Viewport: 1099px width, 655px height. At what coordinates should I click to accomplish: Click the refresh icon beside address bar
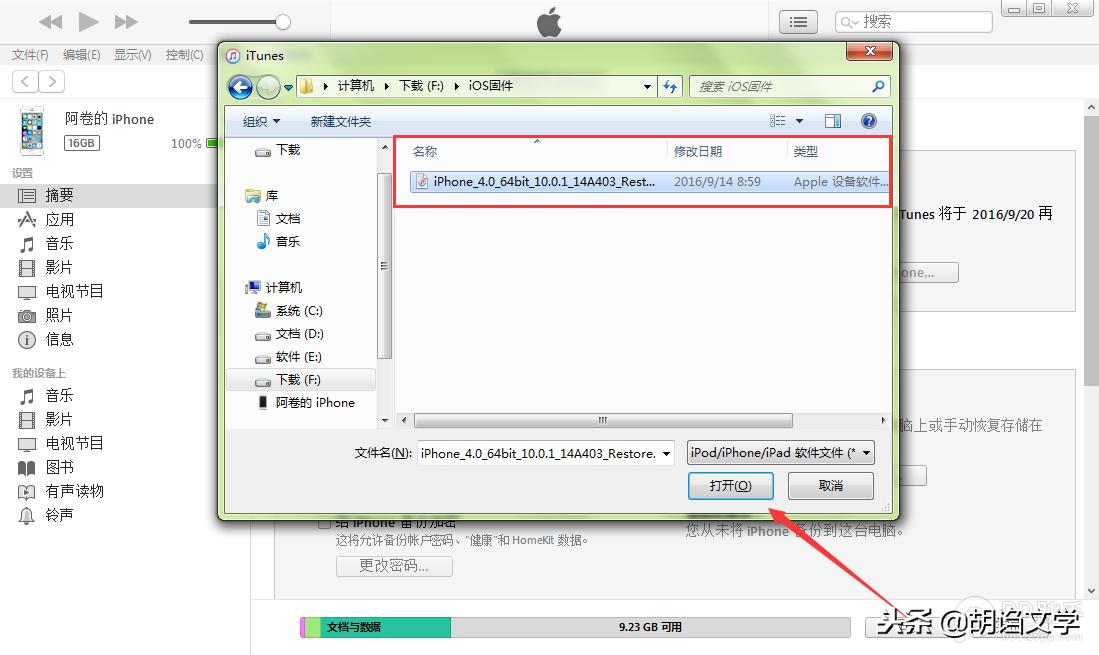670,87
